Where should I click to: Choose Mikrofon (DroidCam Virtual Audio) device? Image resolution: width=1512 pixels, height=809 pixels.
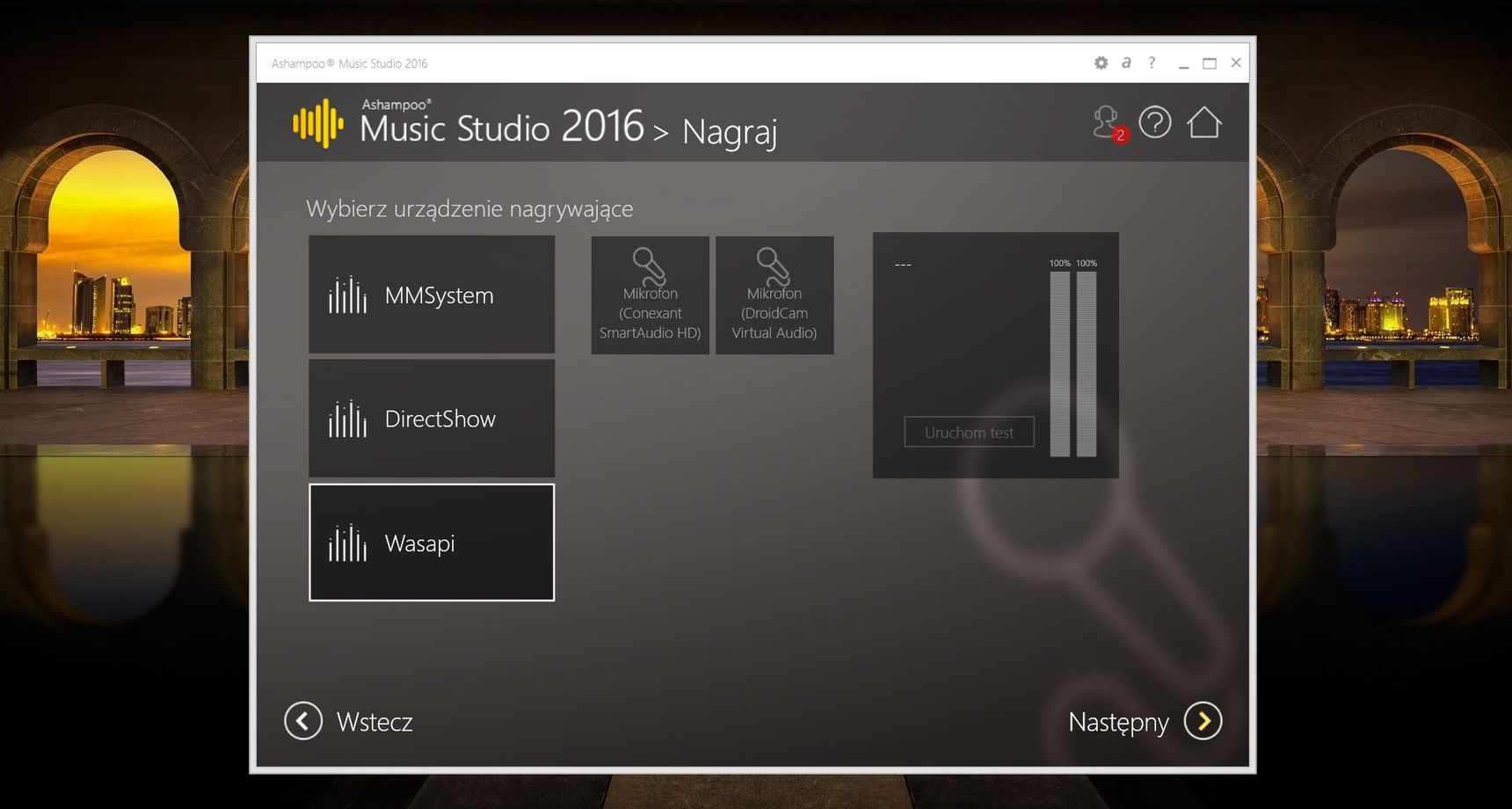(x=774, y=295)
